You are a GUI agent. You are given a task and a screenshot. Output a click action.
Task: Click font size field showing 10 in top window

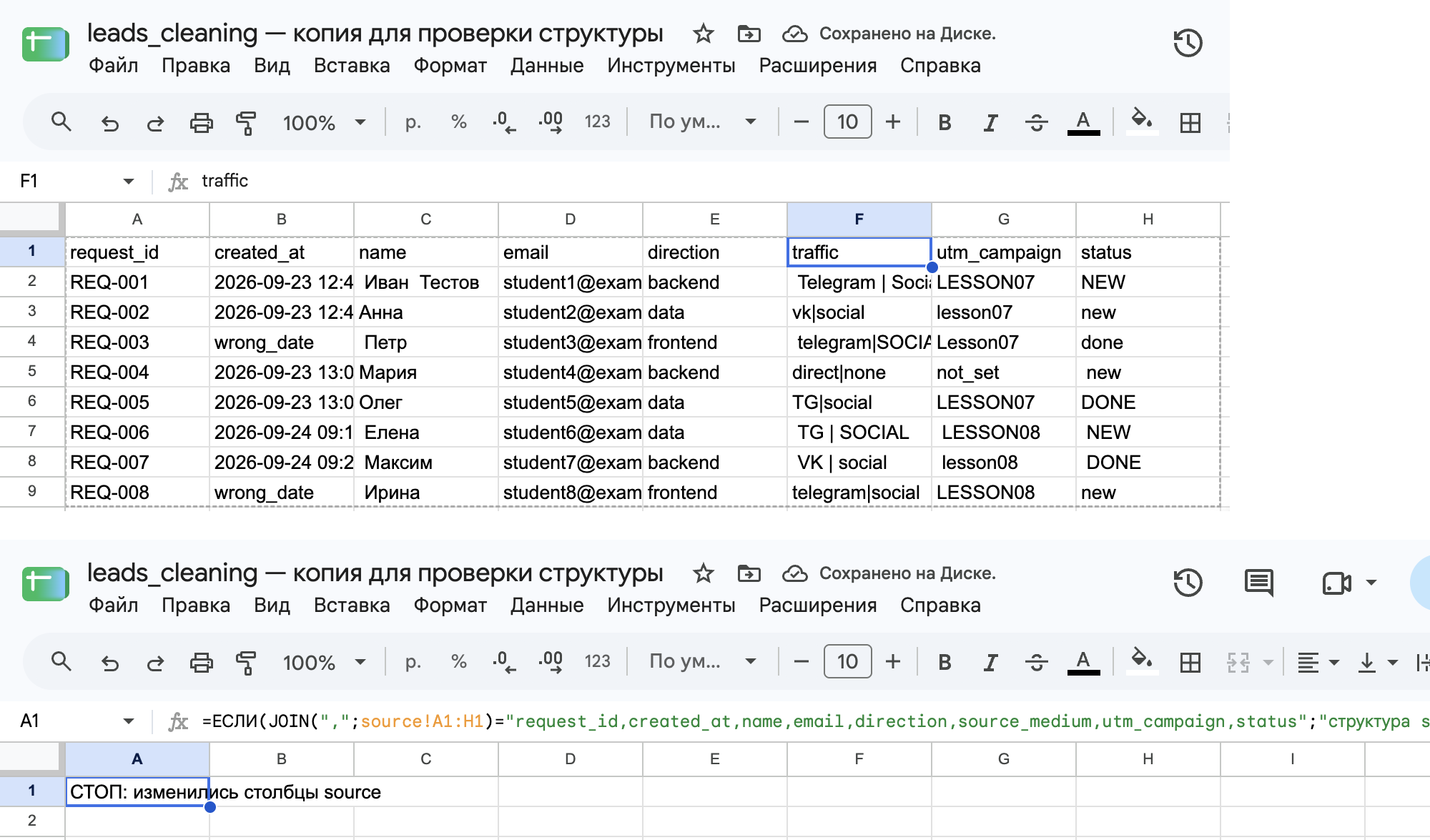click(x=847, y=122)
